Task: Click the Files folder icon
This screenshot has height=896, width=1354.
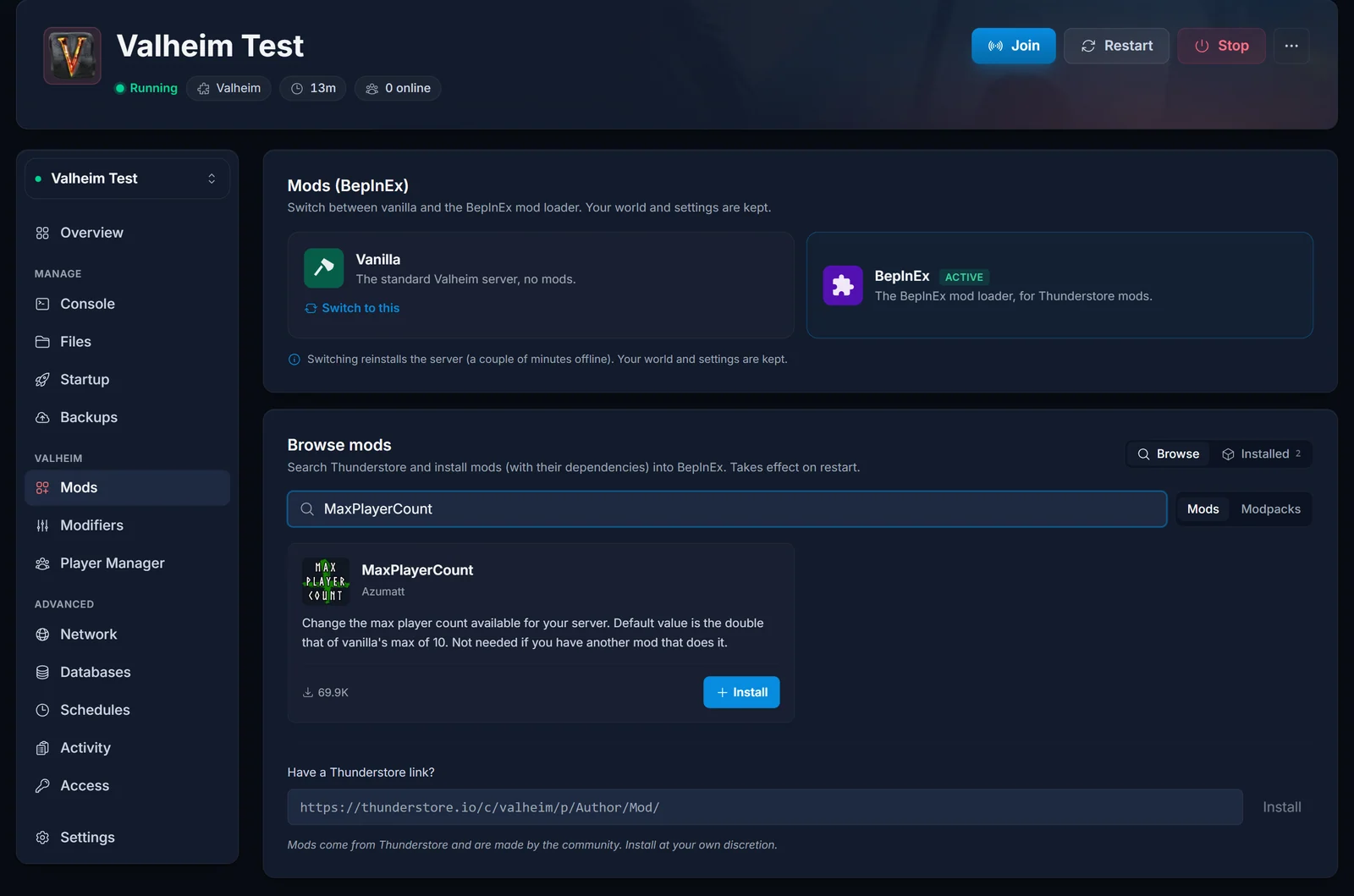Action: (42, 342)
